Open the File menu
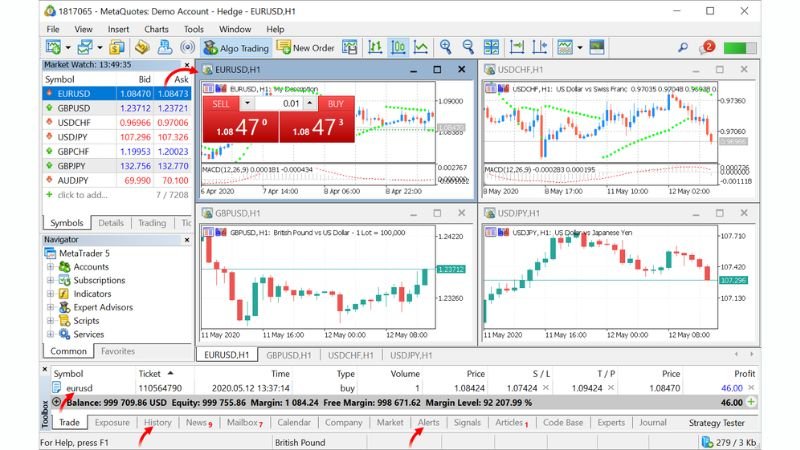This screenshot has width=800, height=450. (x=53, y=29)
